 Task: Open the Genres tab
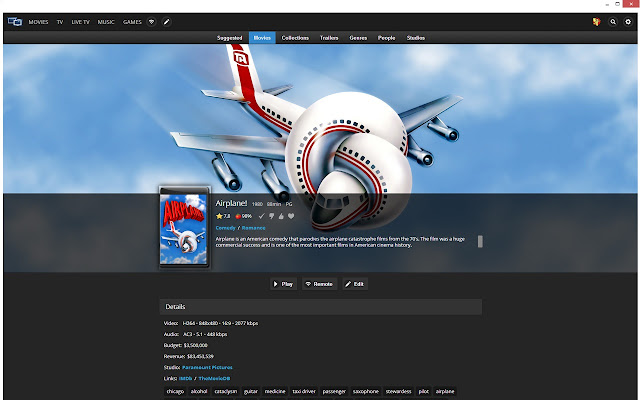tap(358, 38)
